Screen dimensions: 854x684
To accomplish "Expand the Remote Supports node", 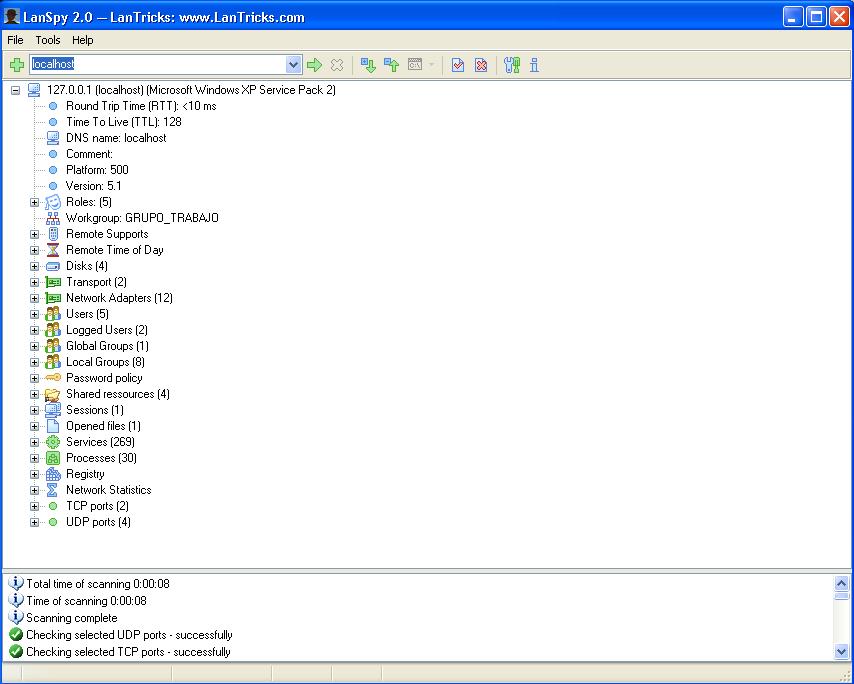I will [34, 235].
